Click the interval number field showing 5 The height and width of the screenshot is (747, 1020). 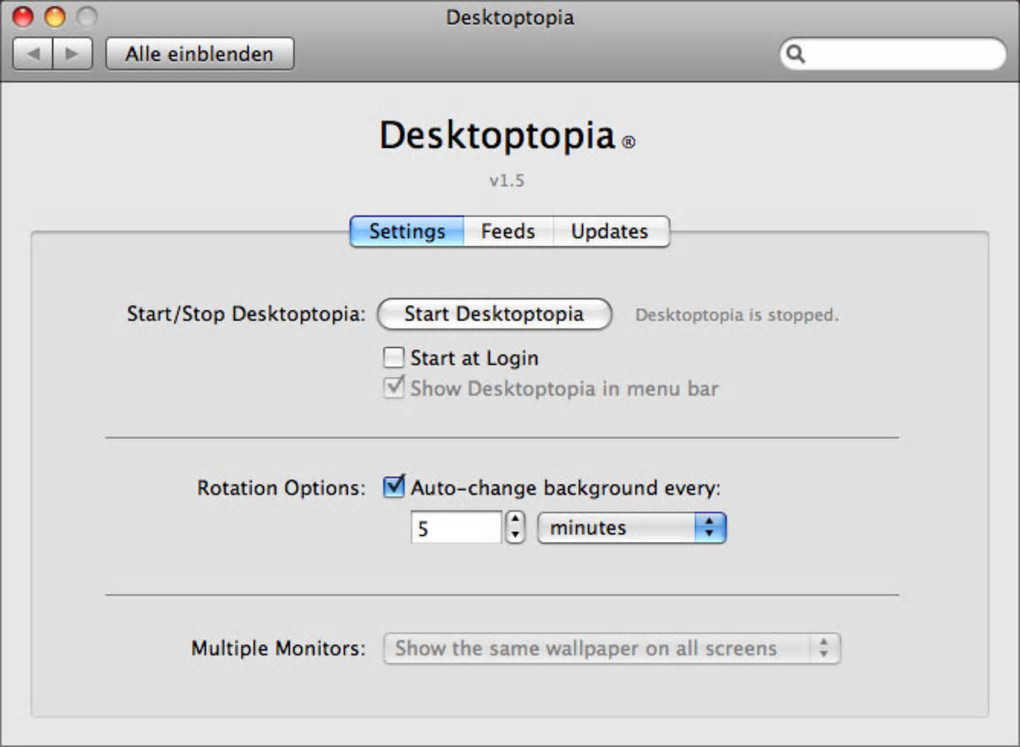pyautogui.click(x=456, y=528)
